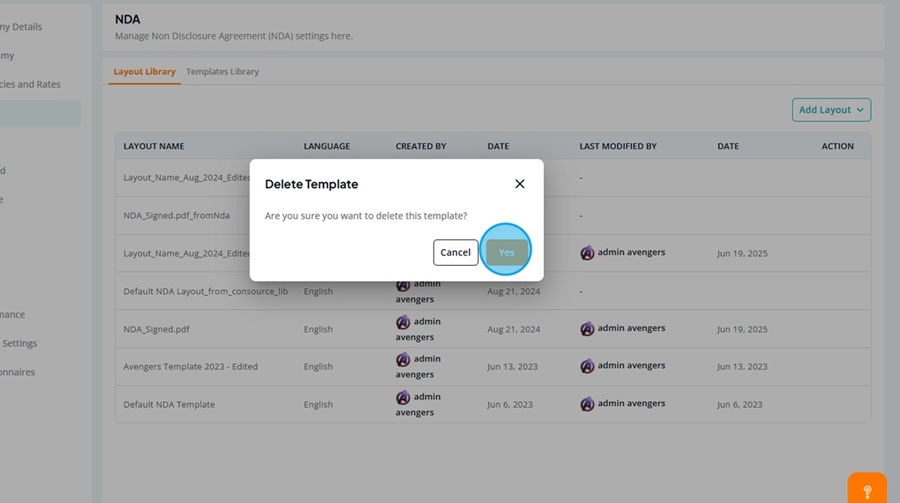Click last-modified avatar in NDA_Signed.pdf row
The image size is (900, 503).
pyautogui.click(x=587, y=328)
